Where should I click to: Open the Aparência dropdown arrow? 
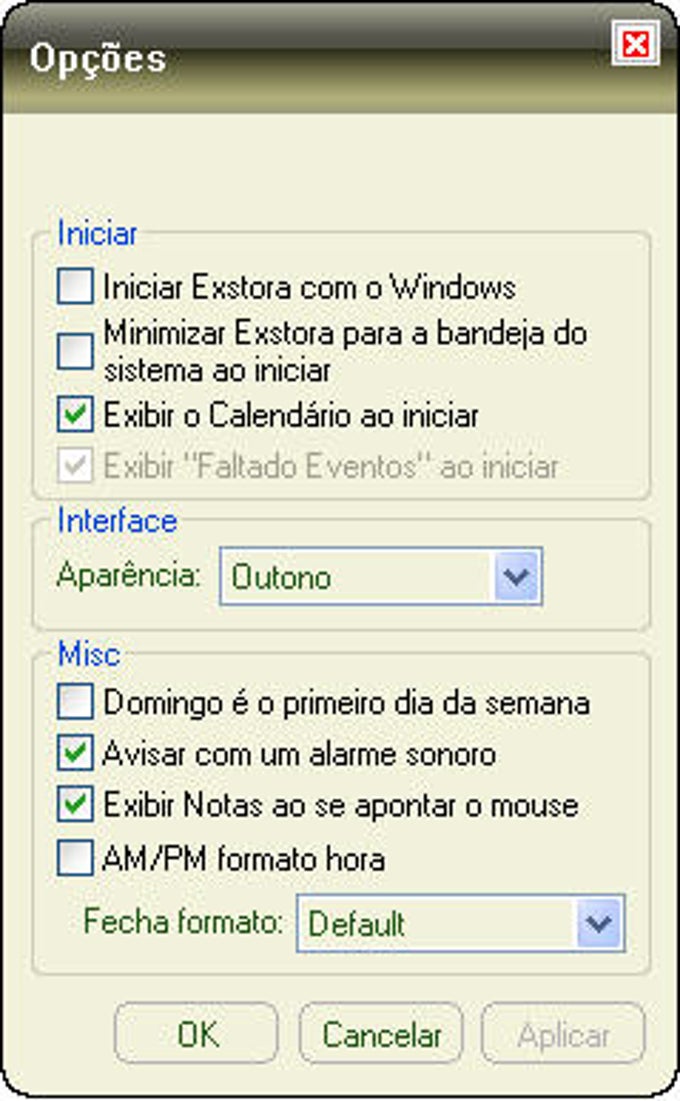click(x=517, y=576)
